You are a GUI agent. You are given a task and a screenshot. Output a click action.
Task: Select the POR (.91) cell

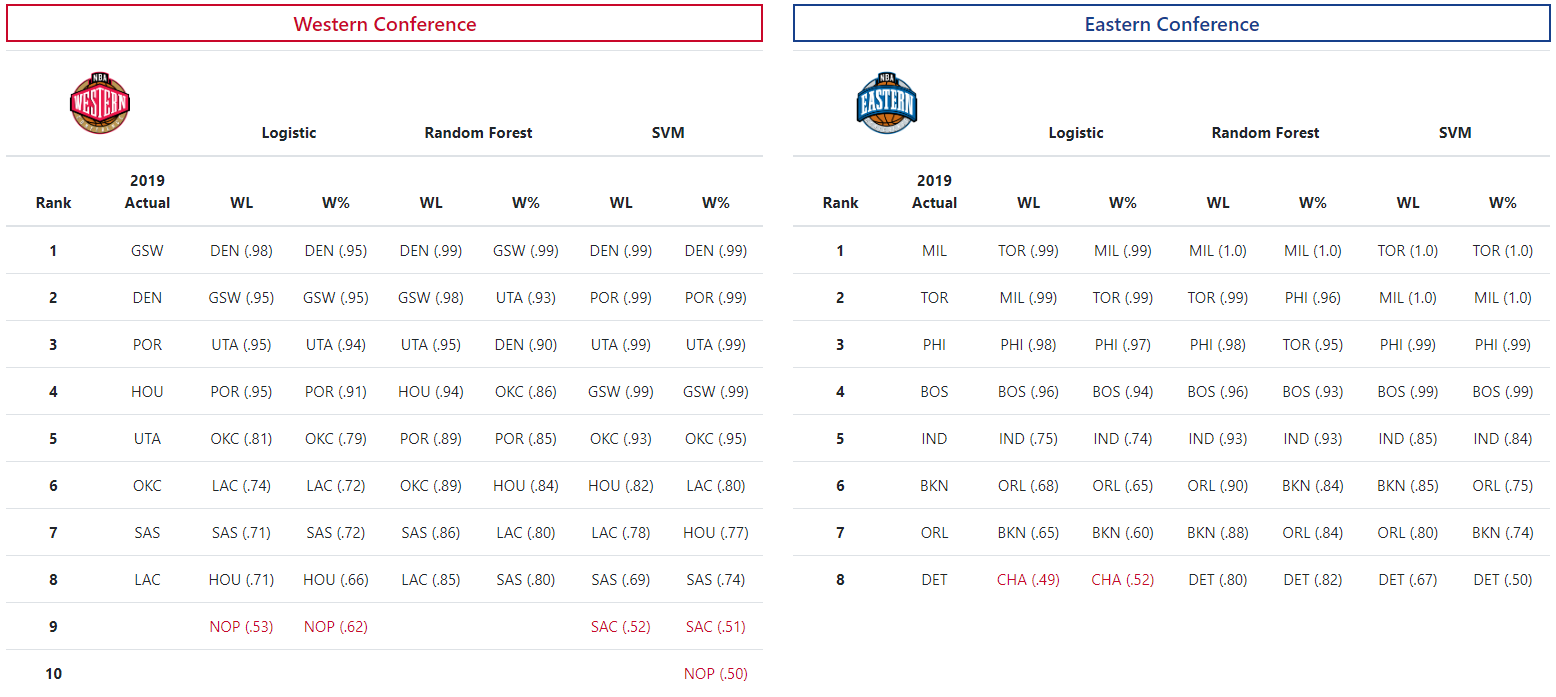point(336,392)
